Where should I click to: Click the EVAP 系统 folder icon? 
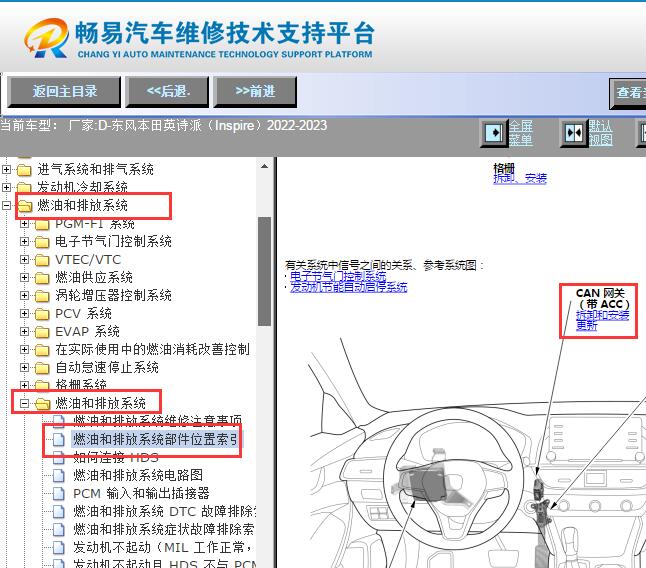[x=42, y=332]
